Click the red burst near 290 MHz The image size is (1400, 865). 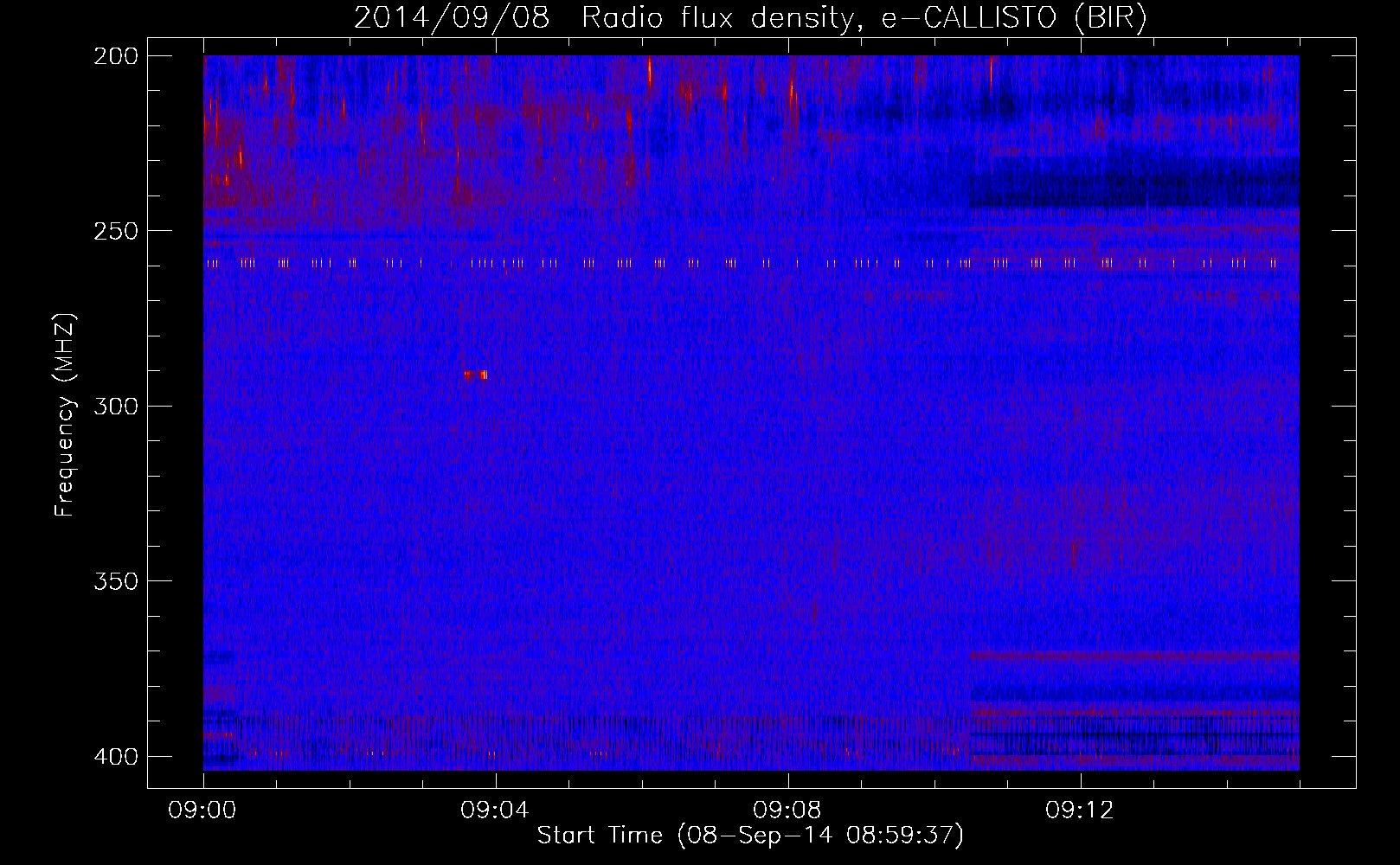tap(476, 375)
